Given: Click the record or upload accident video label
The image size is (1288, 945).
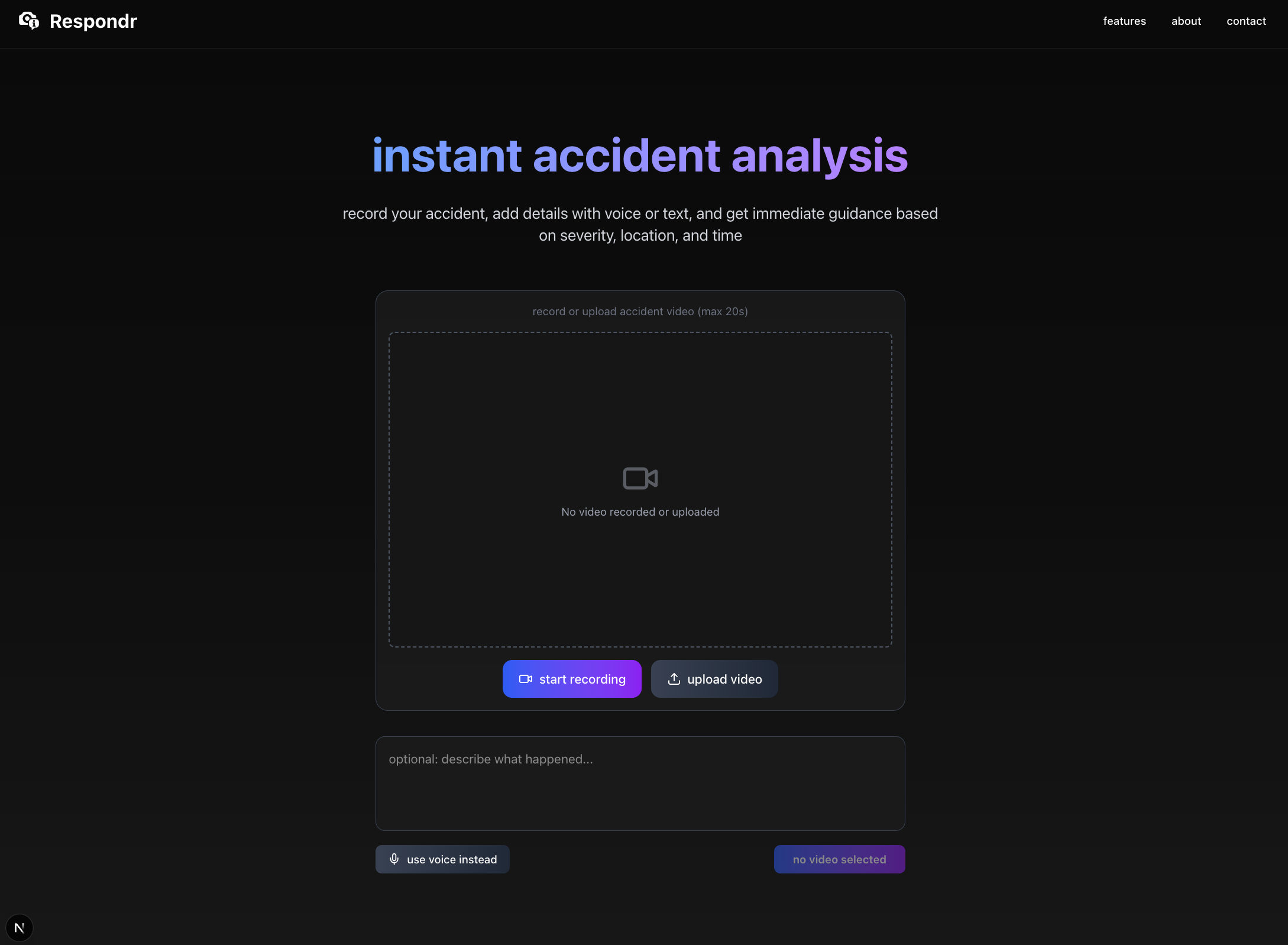Looking at the screenshot, I should (640, 312).
